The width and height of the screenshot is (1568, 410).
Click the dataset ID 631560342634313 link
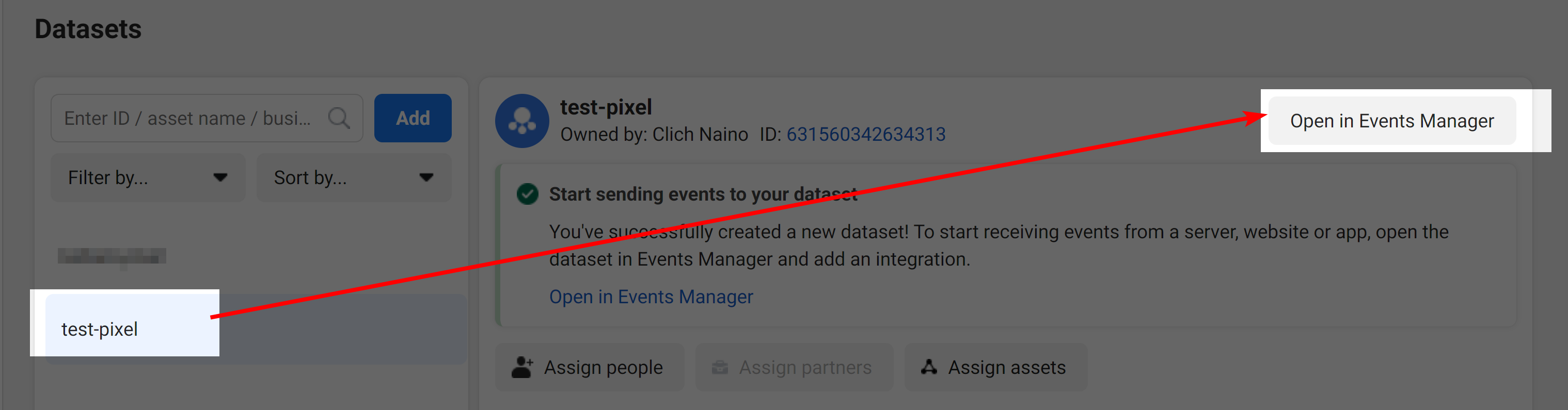coord(865,134)
